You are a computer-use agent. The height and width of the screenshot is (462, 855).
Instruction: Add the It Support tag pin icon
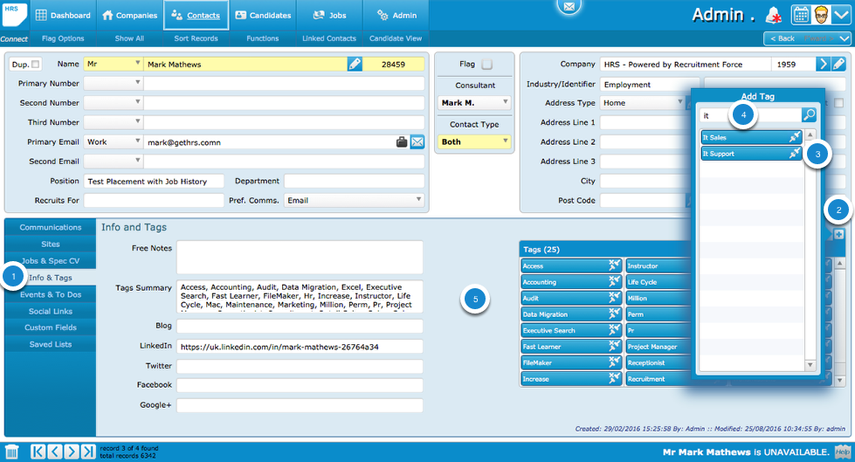tap(794, 154)
